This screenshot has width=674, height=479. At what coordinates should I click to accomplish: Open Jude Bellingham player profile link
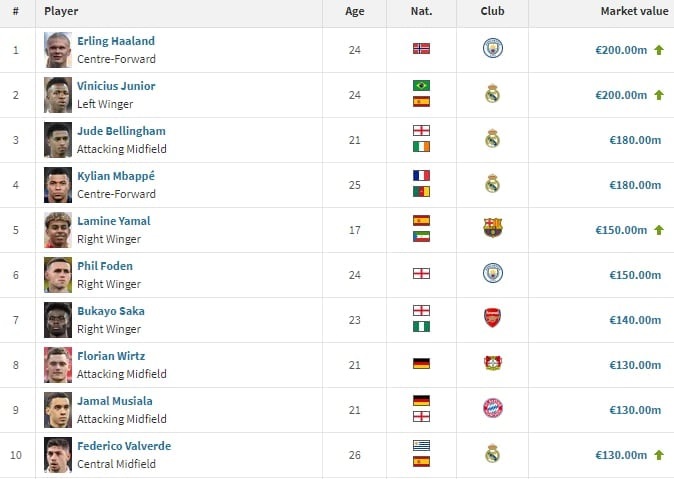click(121, 131)
